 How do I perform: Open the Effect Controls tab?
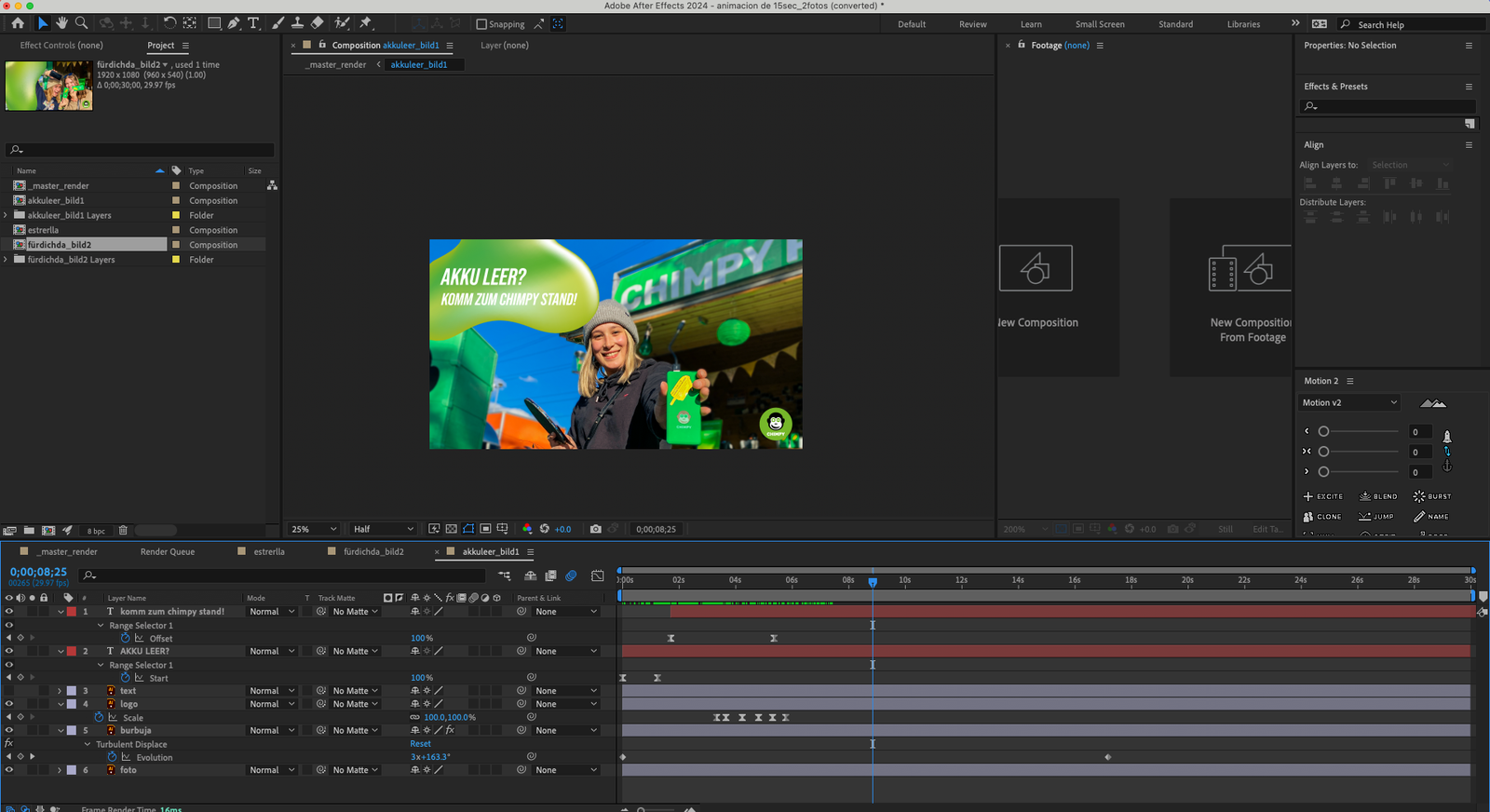61,45
